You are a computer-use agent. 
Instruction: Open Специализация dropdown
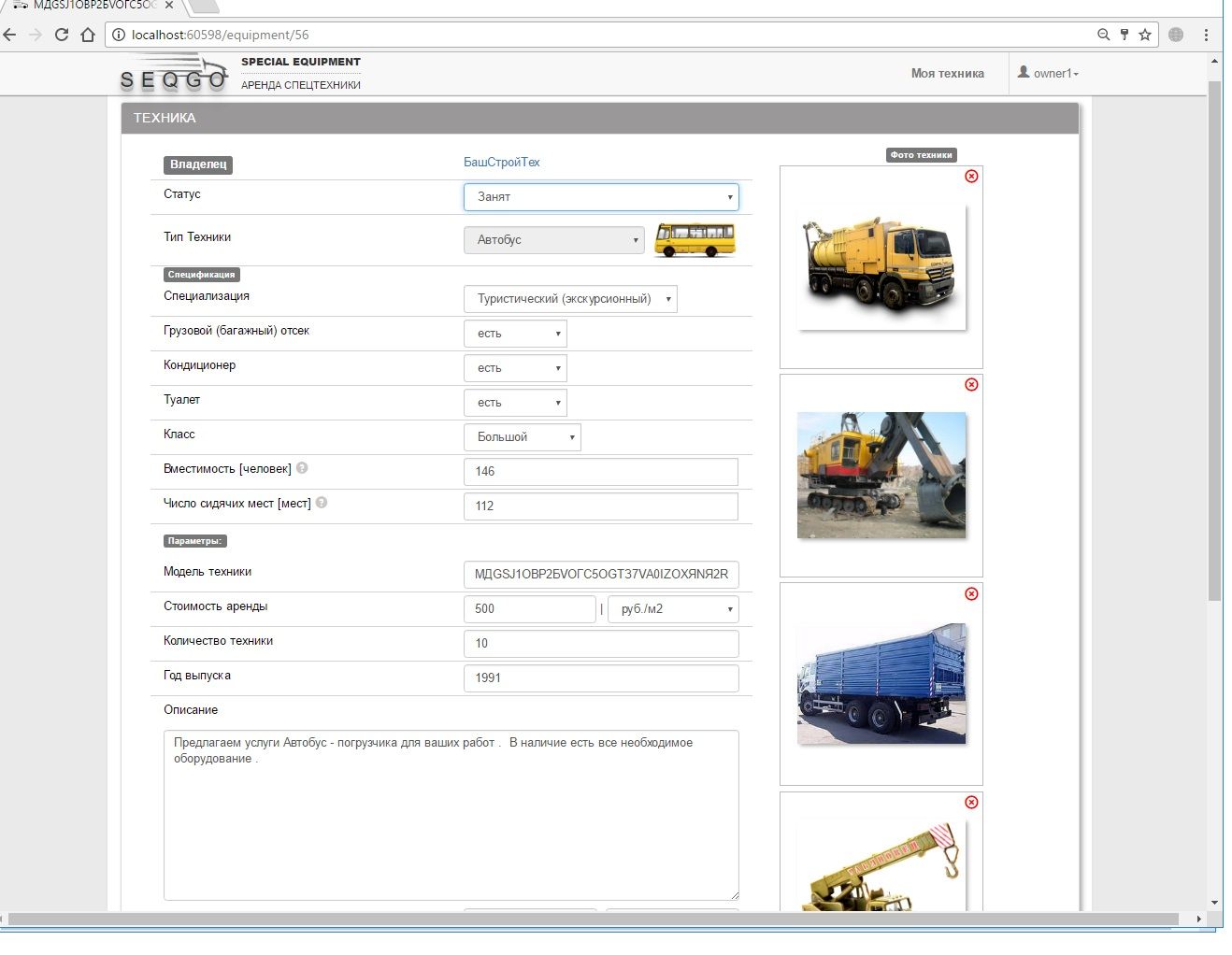(570, 299)
